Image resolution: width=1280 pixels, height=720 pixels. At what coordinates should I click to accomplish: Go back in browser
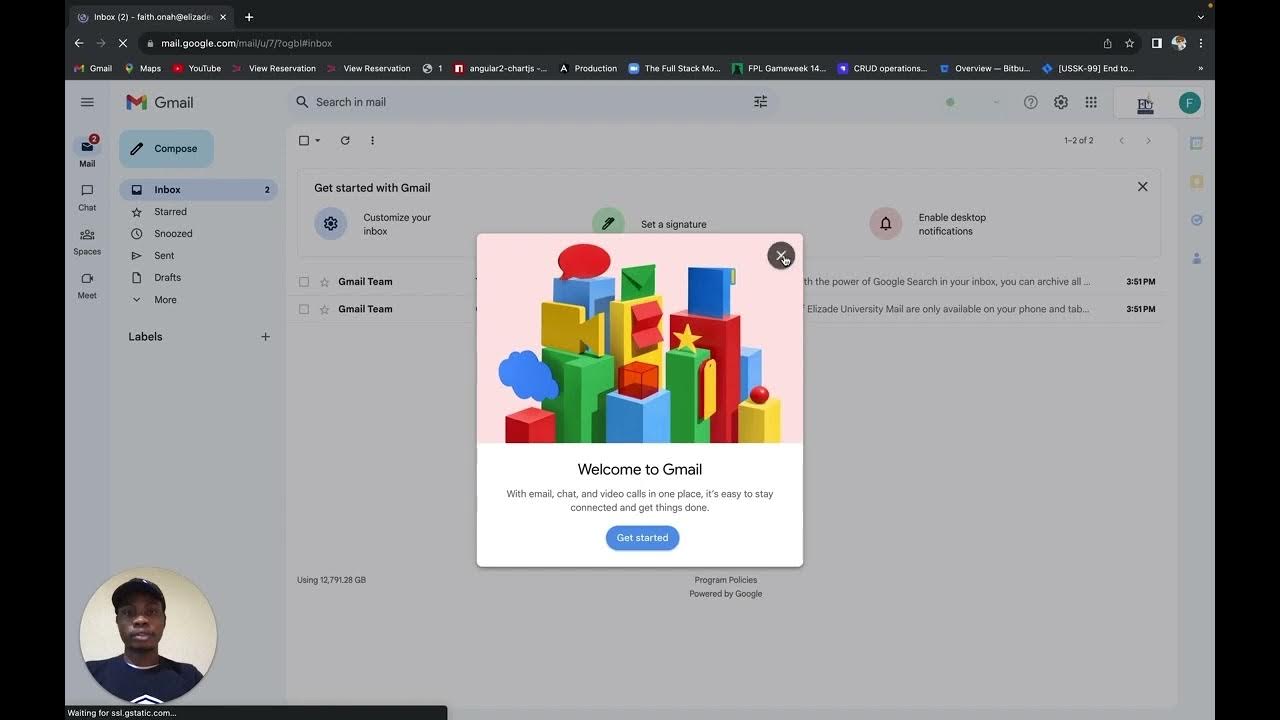(79, 43)
